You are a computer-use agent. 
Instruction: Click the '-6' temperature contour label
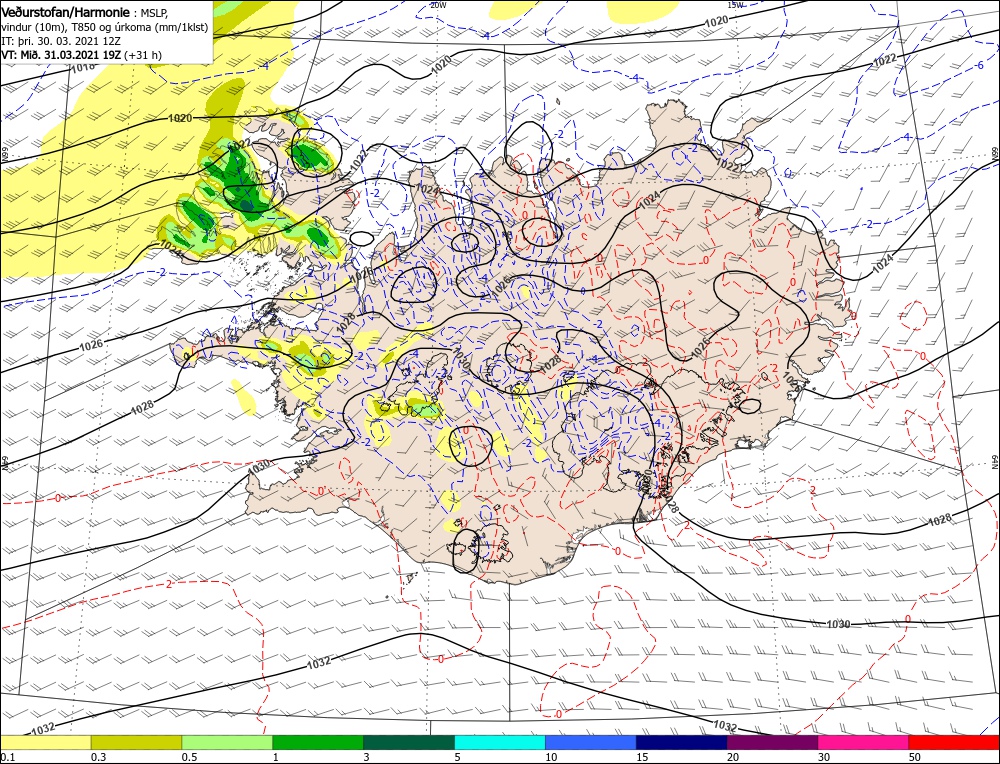pyautogui.click(x=980, y=66)
